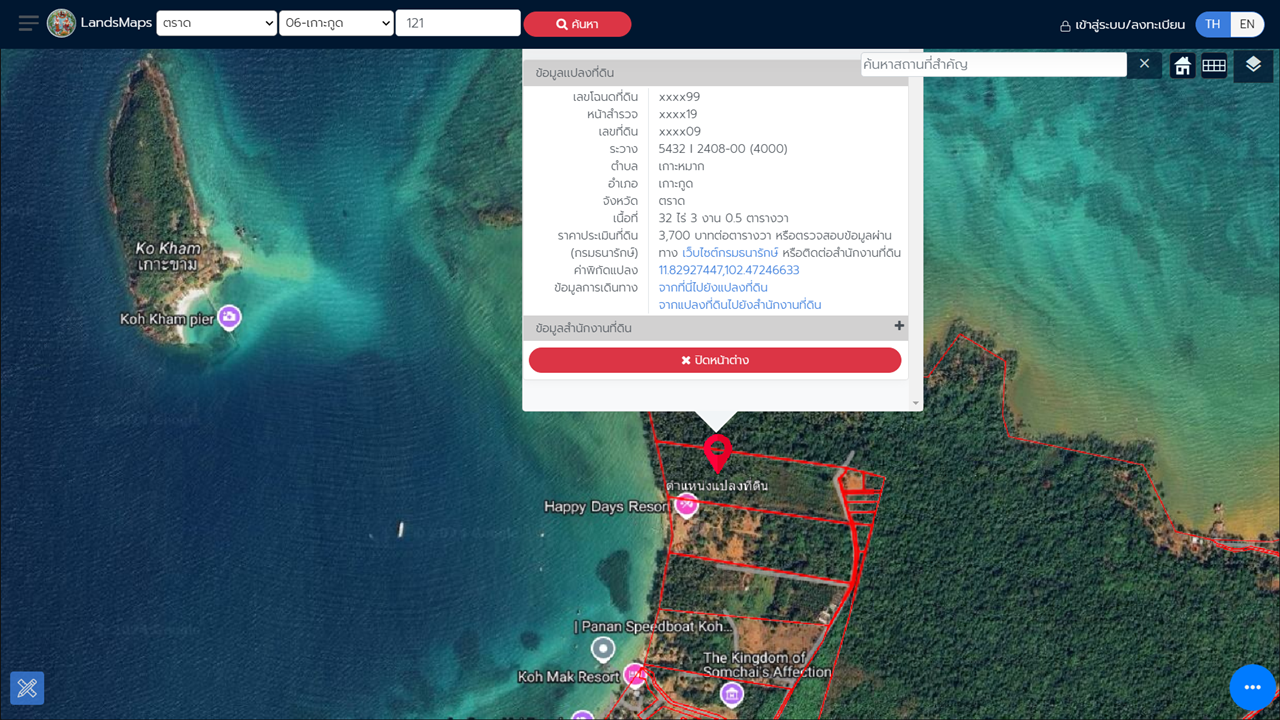Open the map layers icon
Screen dimensions: 1280x720
pyautogui.click(x=1253, y=66)
